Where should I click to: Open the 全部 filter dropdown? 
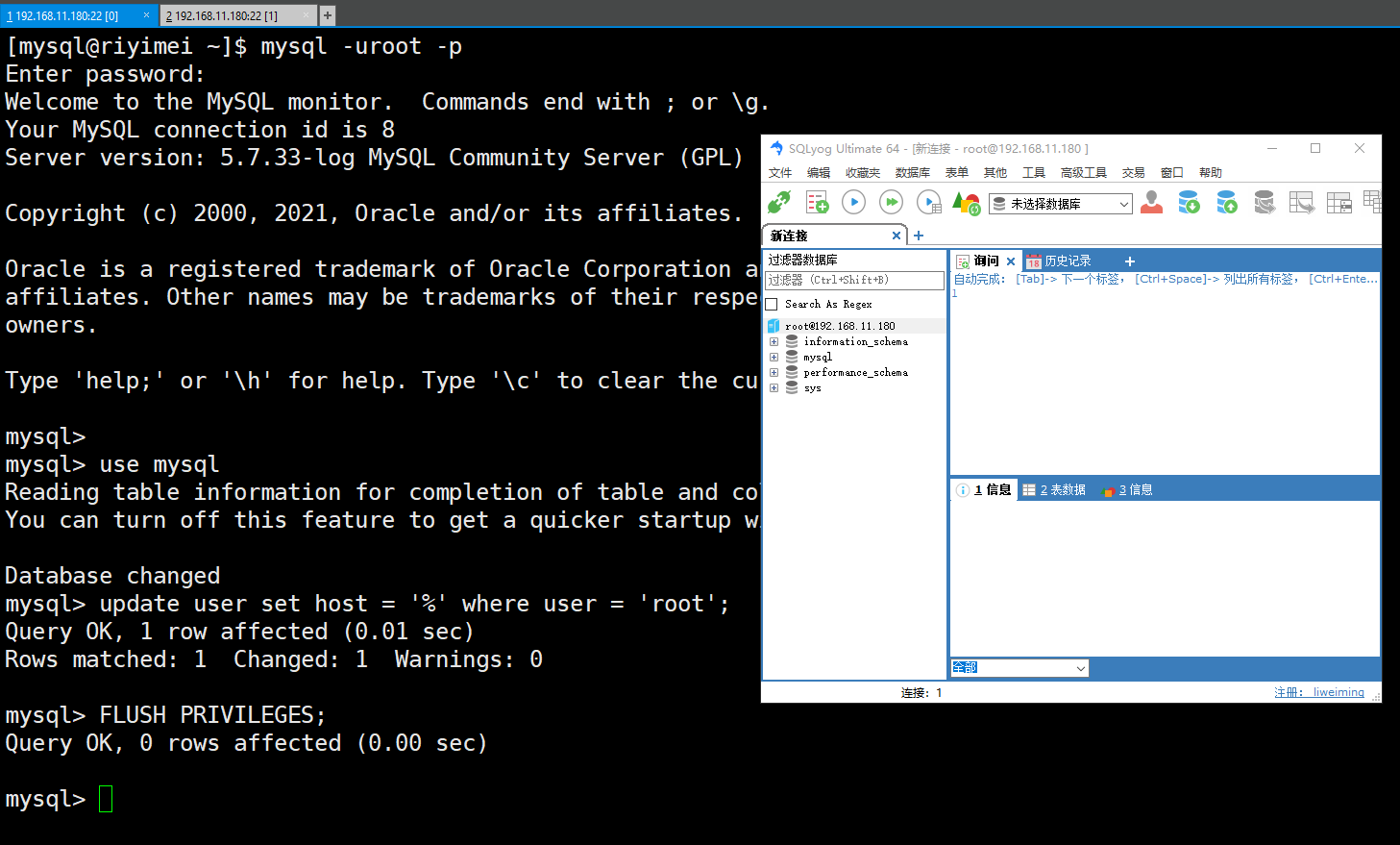[x=1019, y=667]
